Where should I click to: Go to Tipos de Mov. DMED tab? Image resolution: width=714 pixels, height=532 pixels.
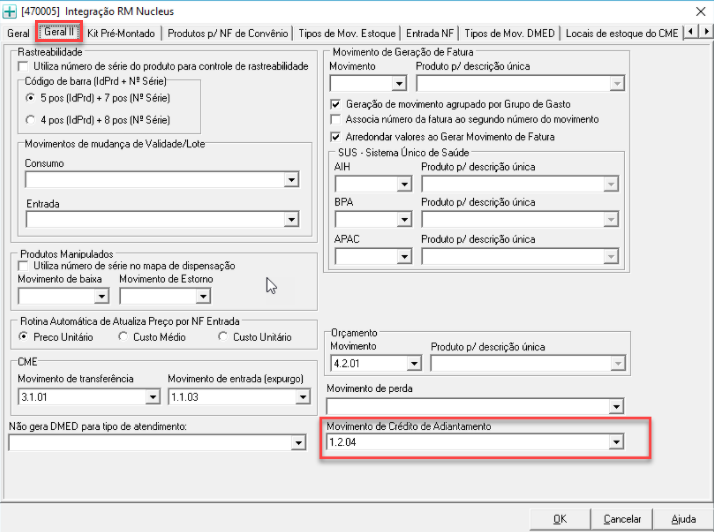510,33
